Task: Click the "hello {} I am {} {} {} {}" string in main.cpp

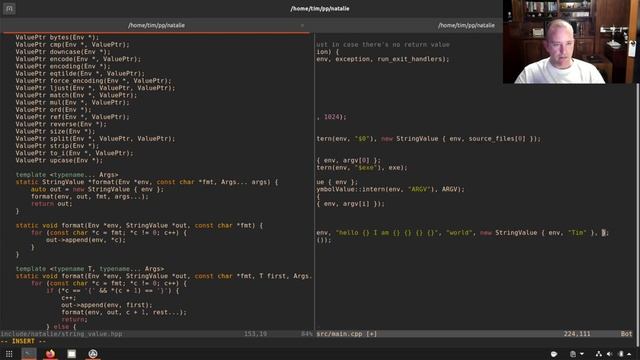Action: [387, 233]
